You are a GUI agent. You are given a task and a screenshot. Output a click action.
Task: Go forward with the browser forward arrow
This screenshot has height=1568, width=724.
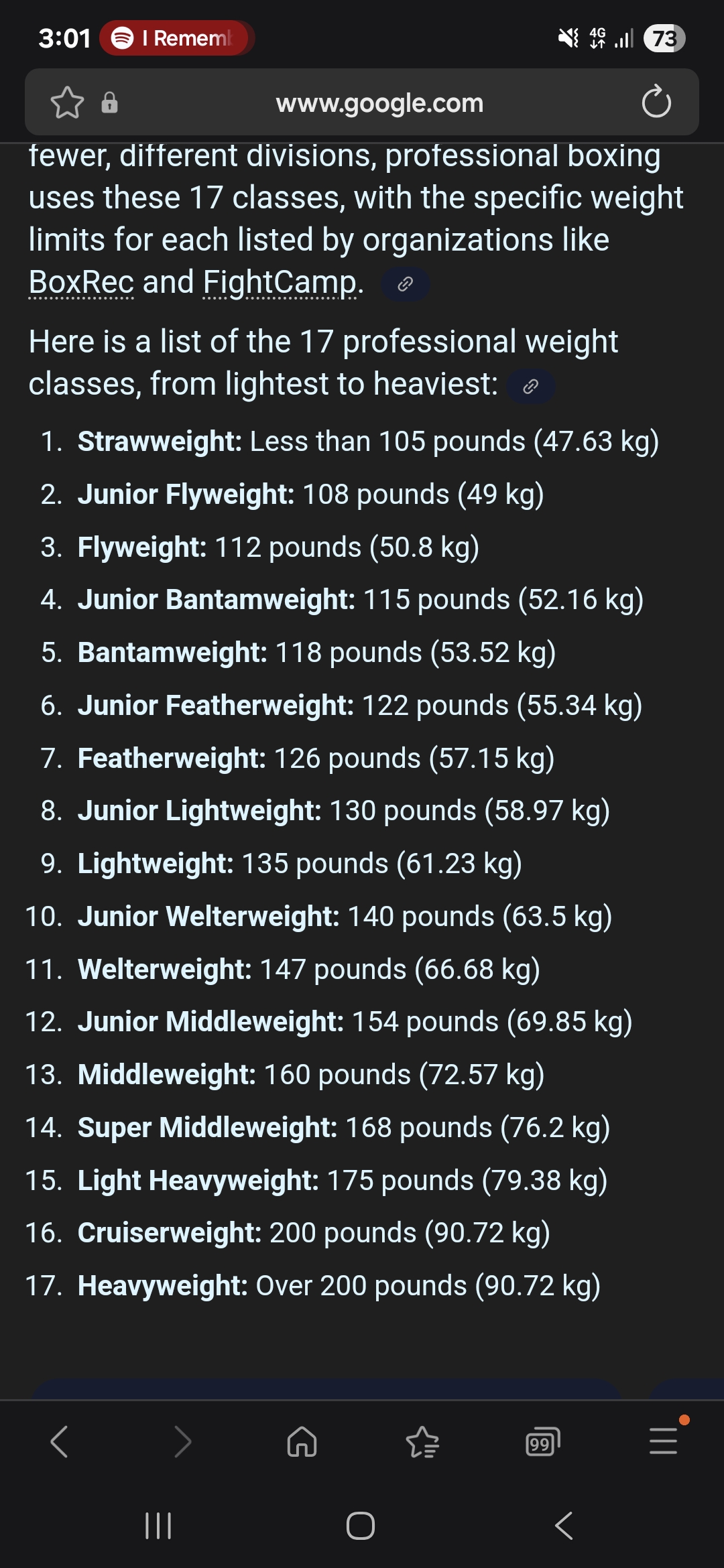(182, 1441)
